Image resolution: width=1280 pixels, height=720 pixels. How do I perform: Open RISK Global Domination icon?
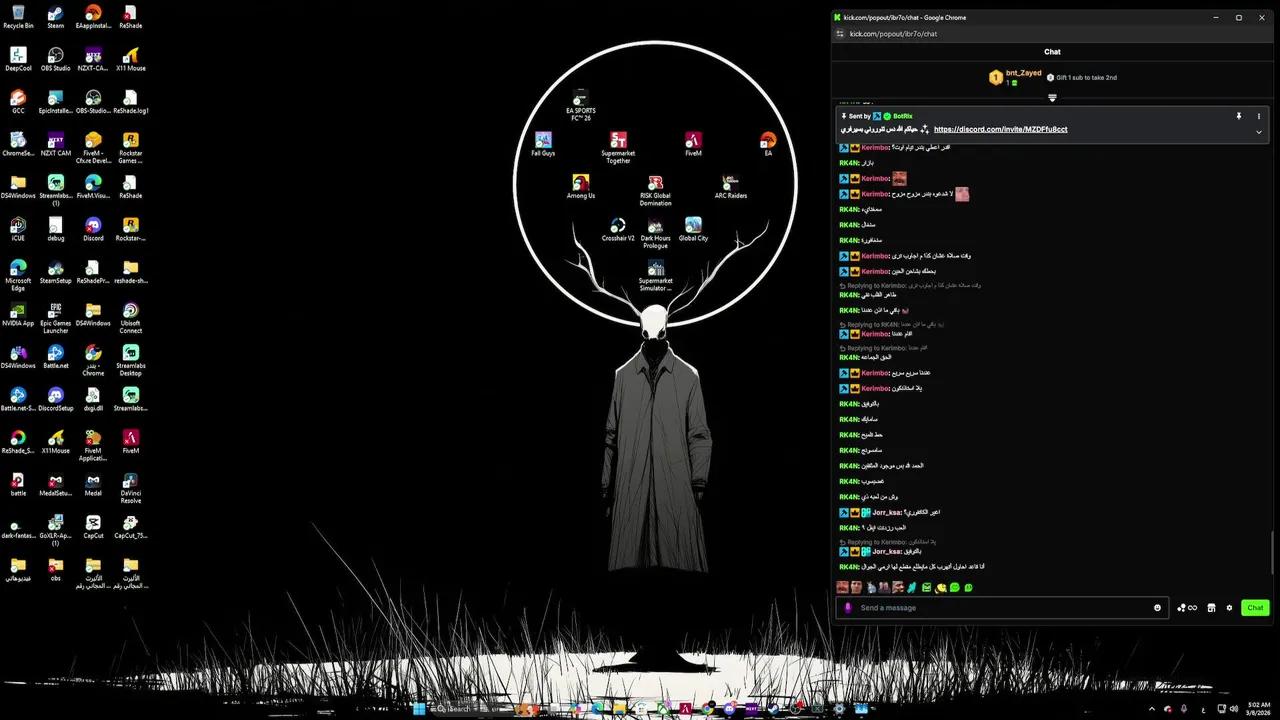coord(655,190)
